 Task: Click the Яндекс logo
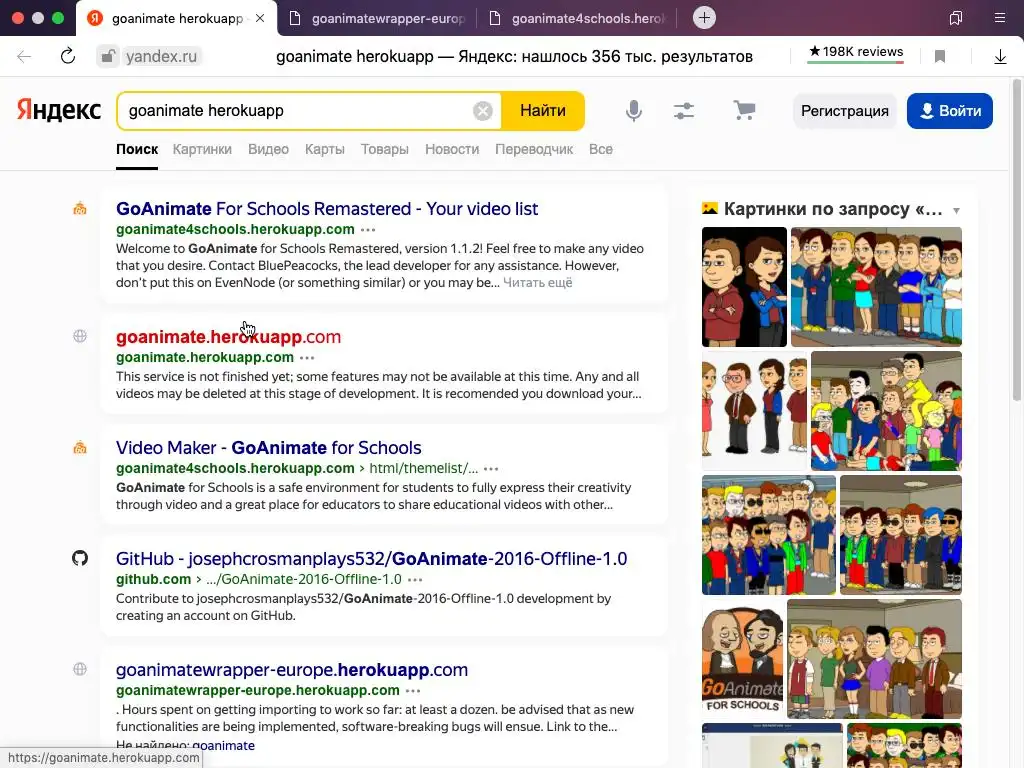(58, 110)
